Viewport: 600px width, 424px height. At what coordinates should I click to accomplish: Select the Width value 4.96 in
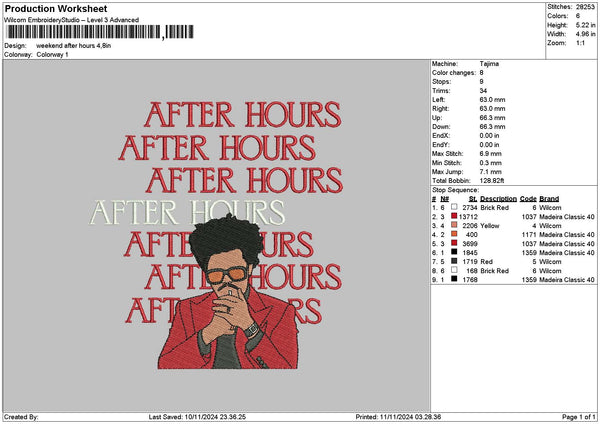click(x=585, y=34)
